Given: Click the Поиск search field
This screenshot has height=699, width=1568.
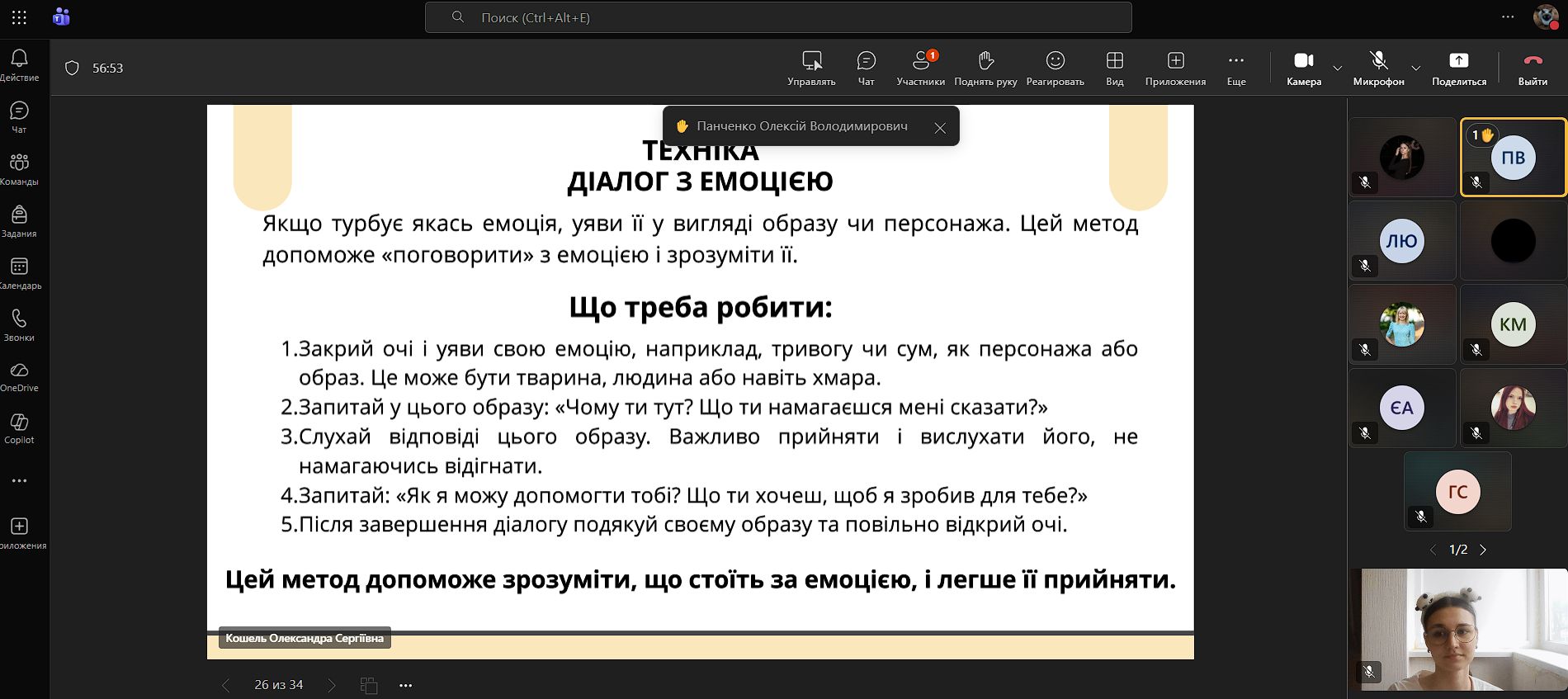Looking at the screenshot, I should [777, 17].
